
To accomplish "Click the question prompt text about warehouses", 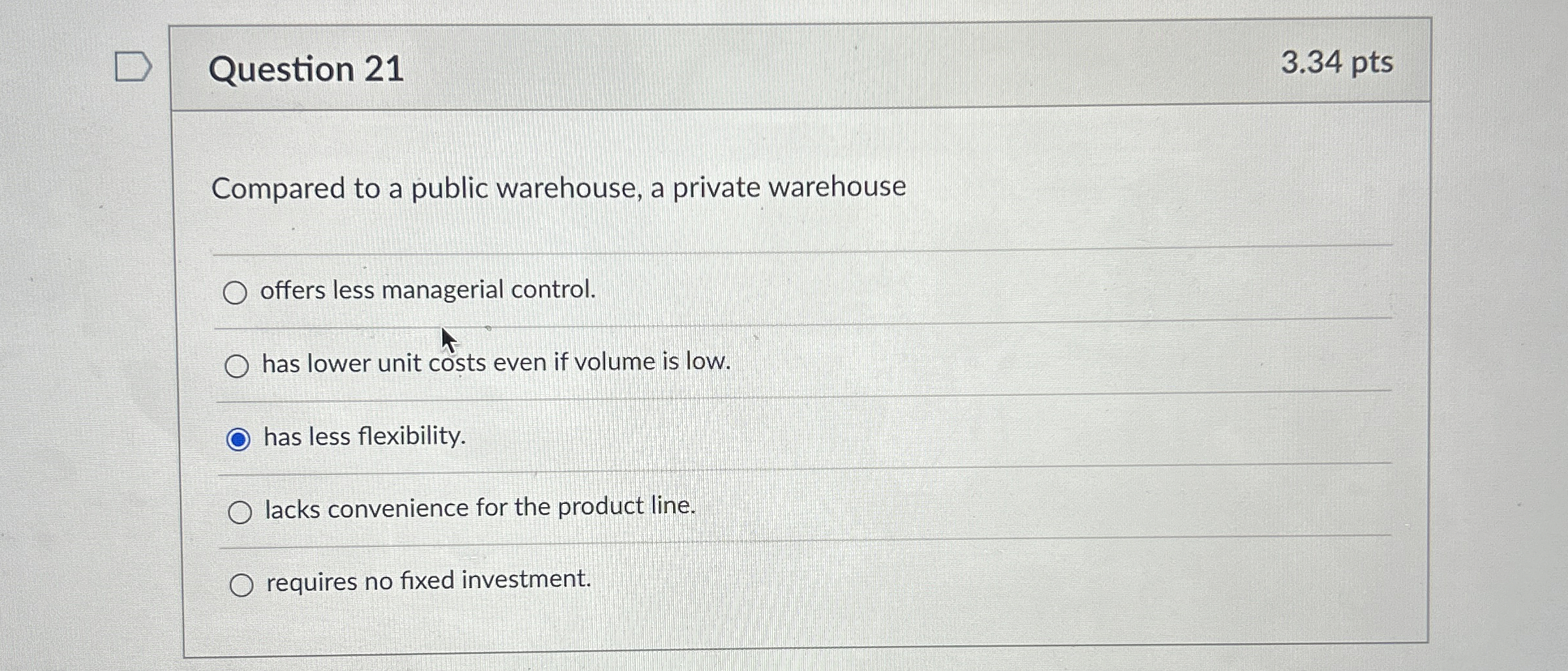I will point(558,187).
